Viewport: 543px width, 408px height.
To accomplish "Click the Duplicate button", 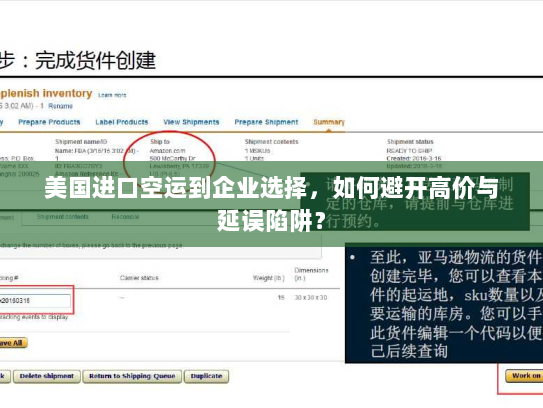I will click(x=206, y=376).
